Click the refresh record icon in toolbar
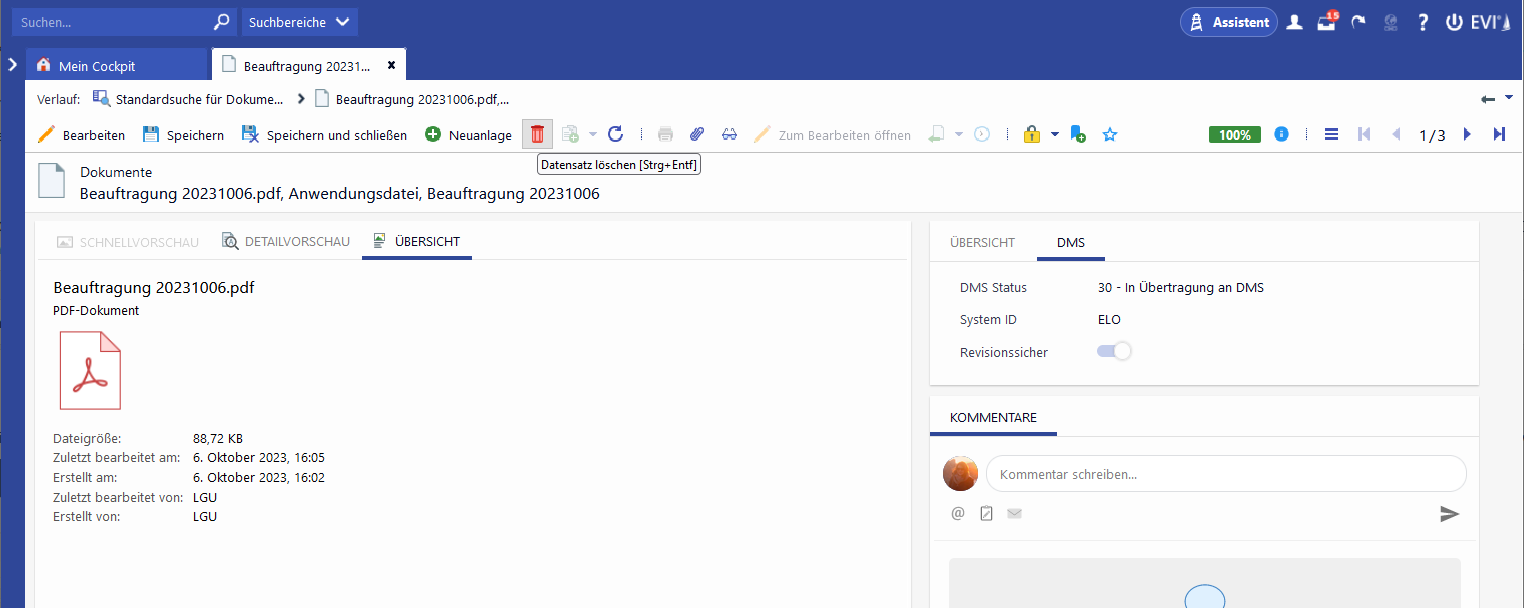This screenshot has height=608, width=1524. point(616,134)
